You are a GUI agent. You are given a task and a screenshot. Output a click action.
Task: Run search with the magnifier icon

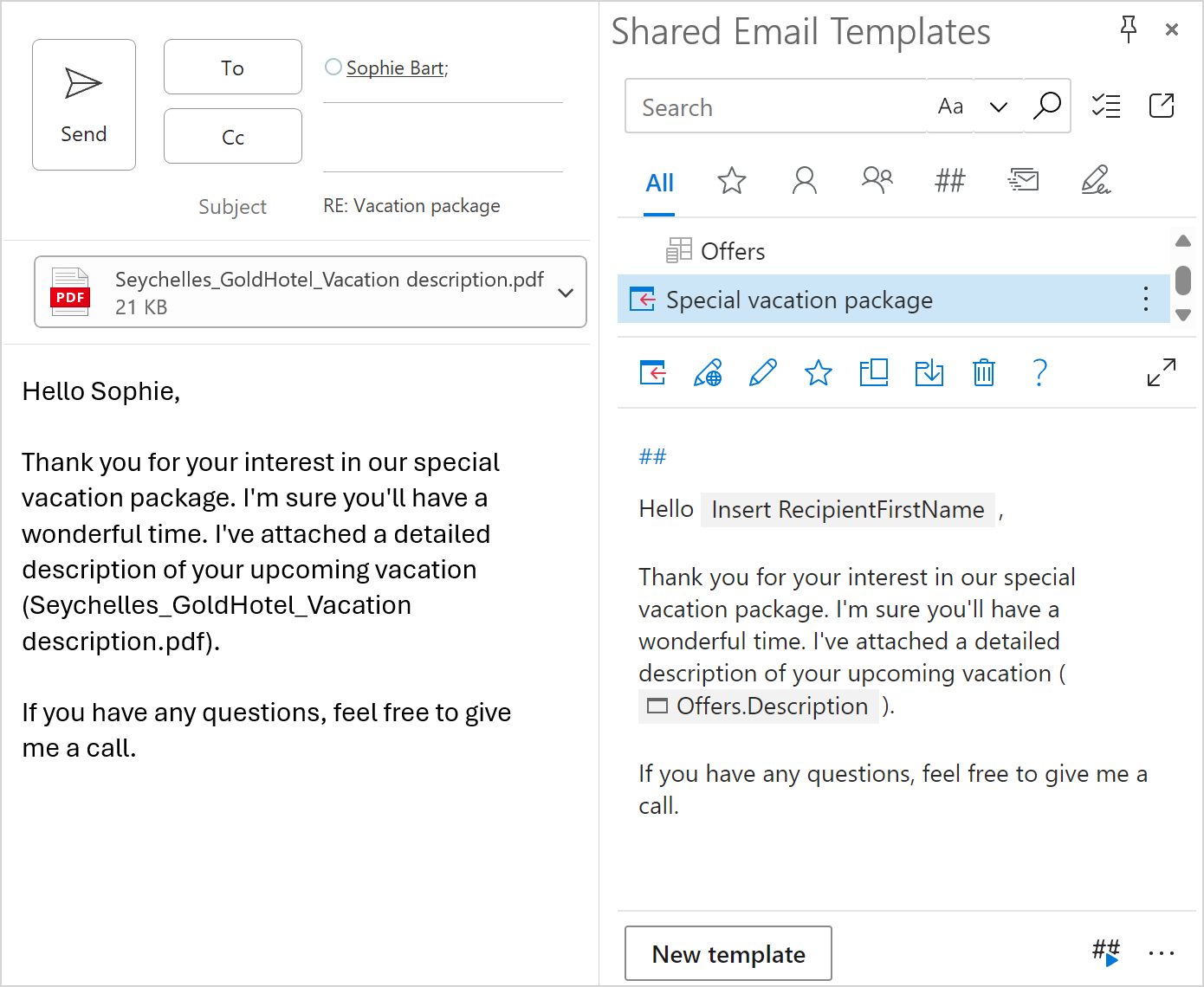point(1047,106)
